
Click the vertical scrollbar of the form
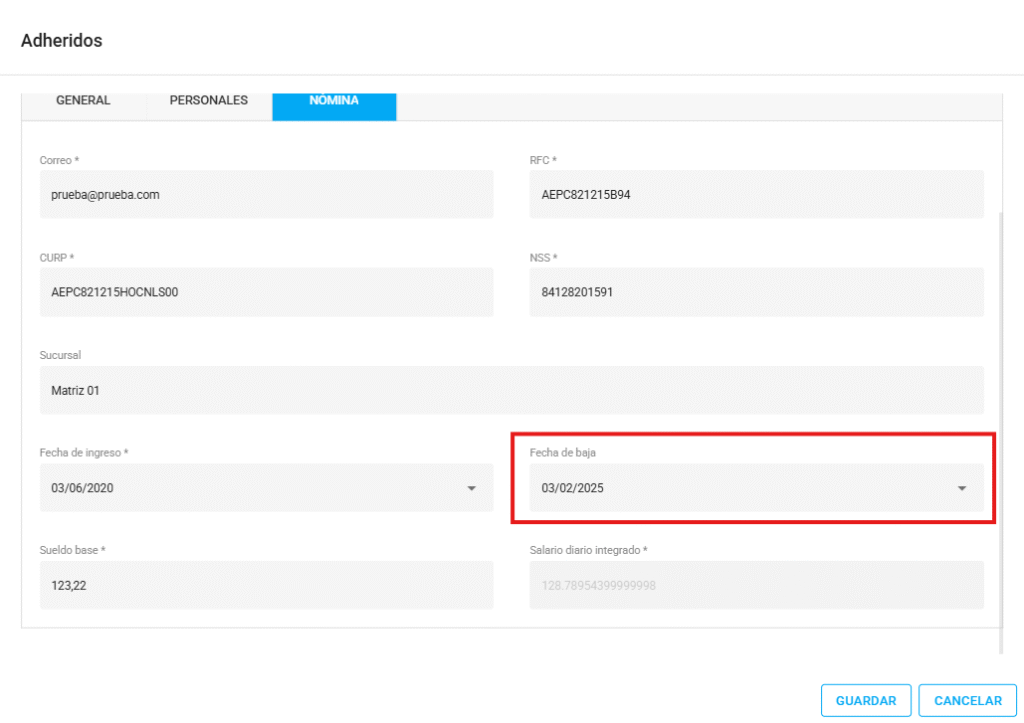[x=1001, y=430]
